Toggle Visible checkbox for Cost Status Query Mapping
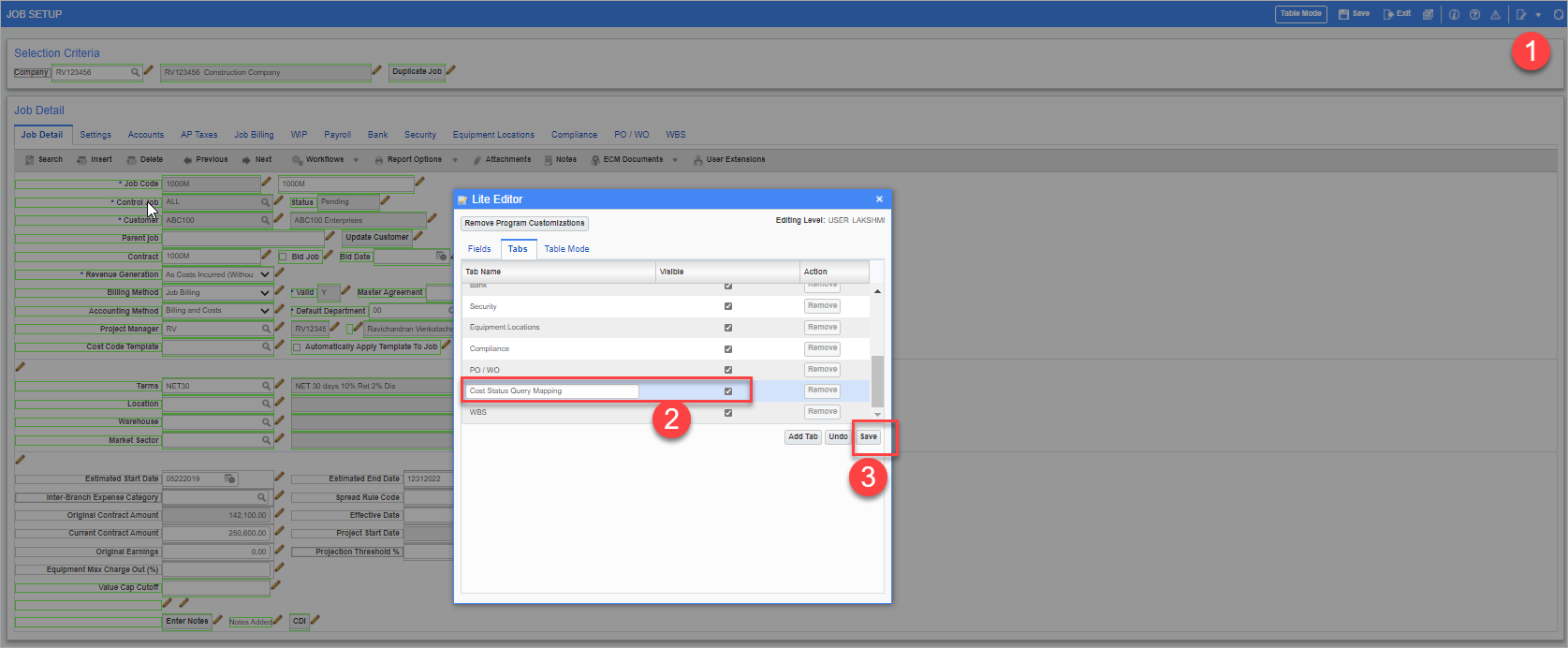 tap(728, 391)
